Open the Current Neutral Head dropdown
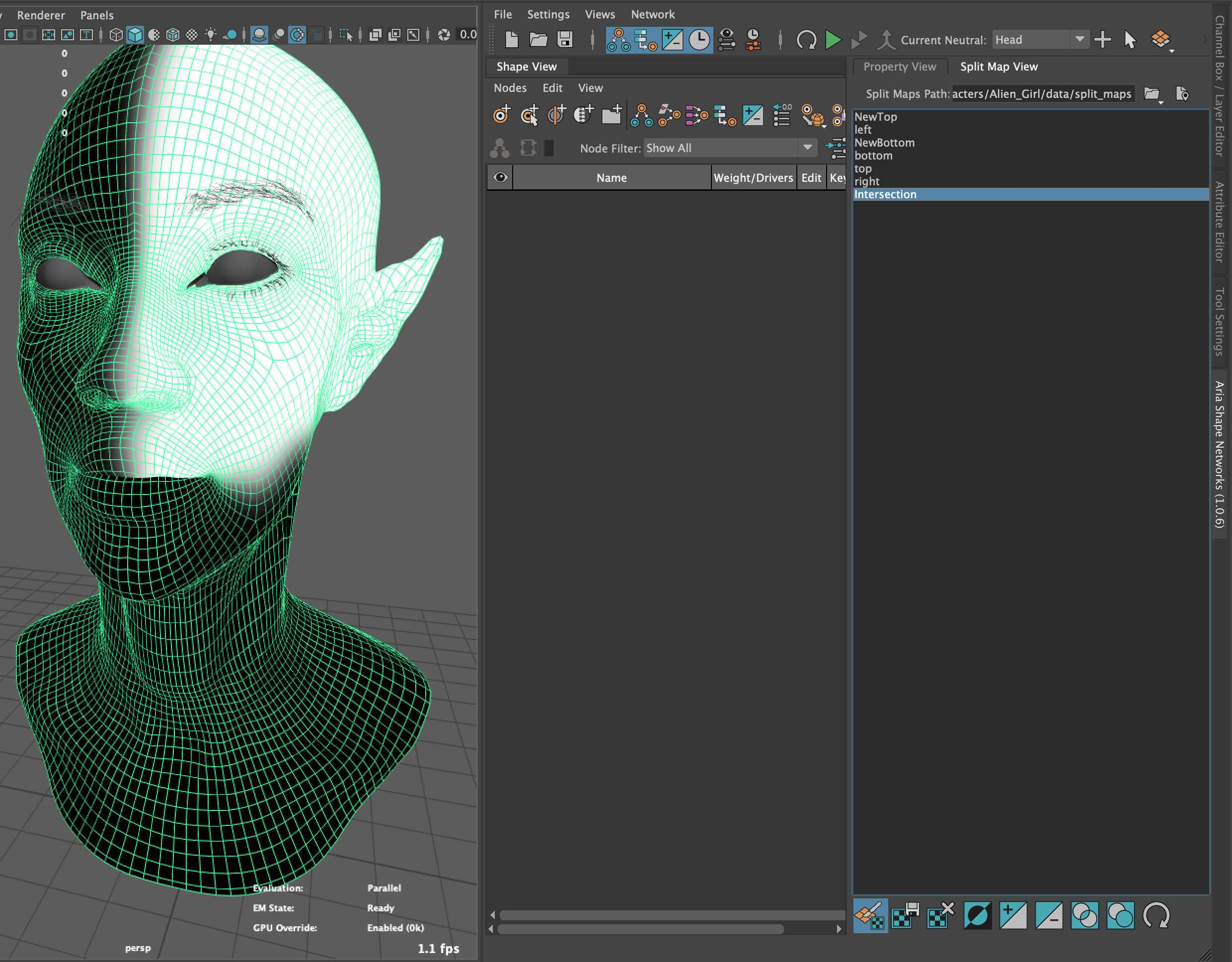This screenshot has width=1232, height=962. tap(1040, 39)
